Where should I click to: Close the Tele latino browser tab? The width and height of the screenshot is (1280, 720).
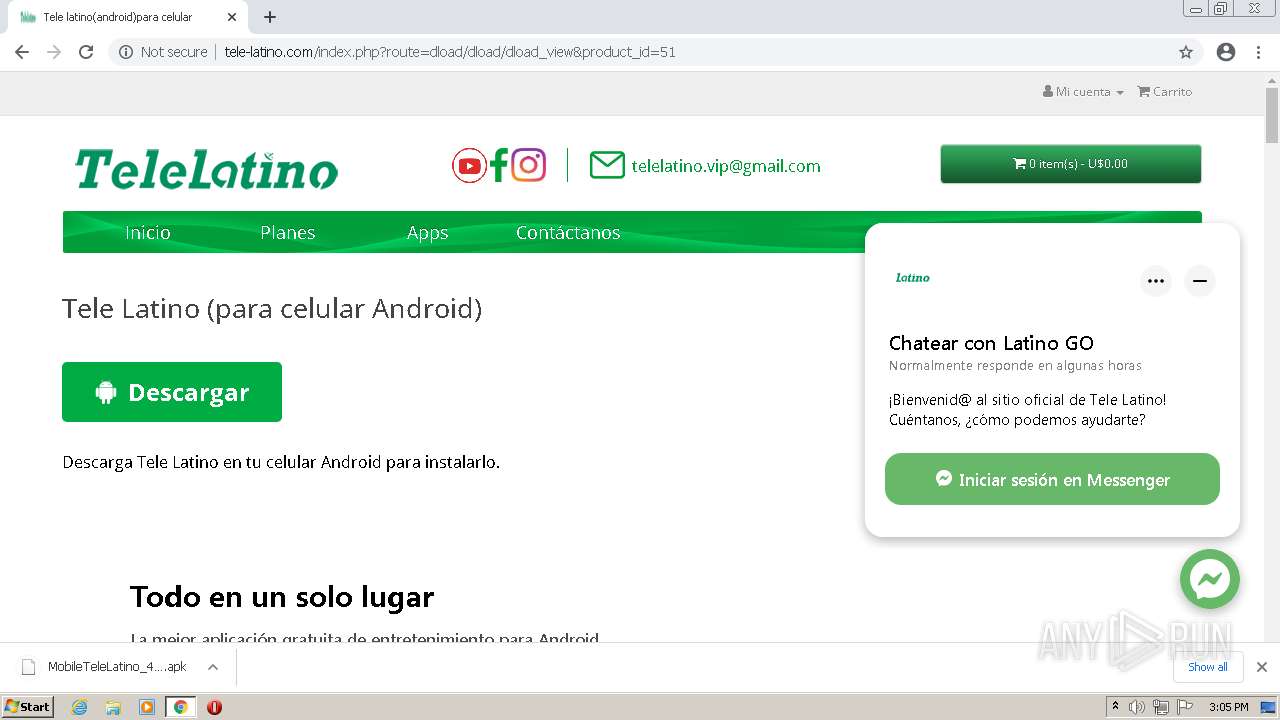pos(232,17)
